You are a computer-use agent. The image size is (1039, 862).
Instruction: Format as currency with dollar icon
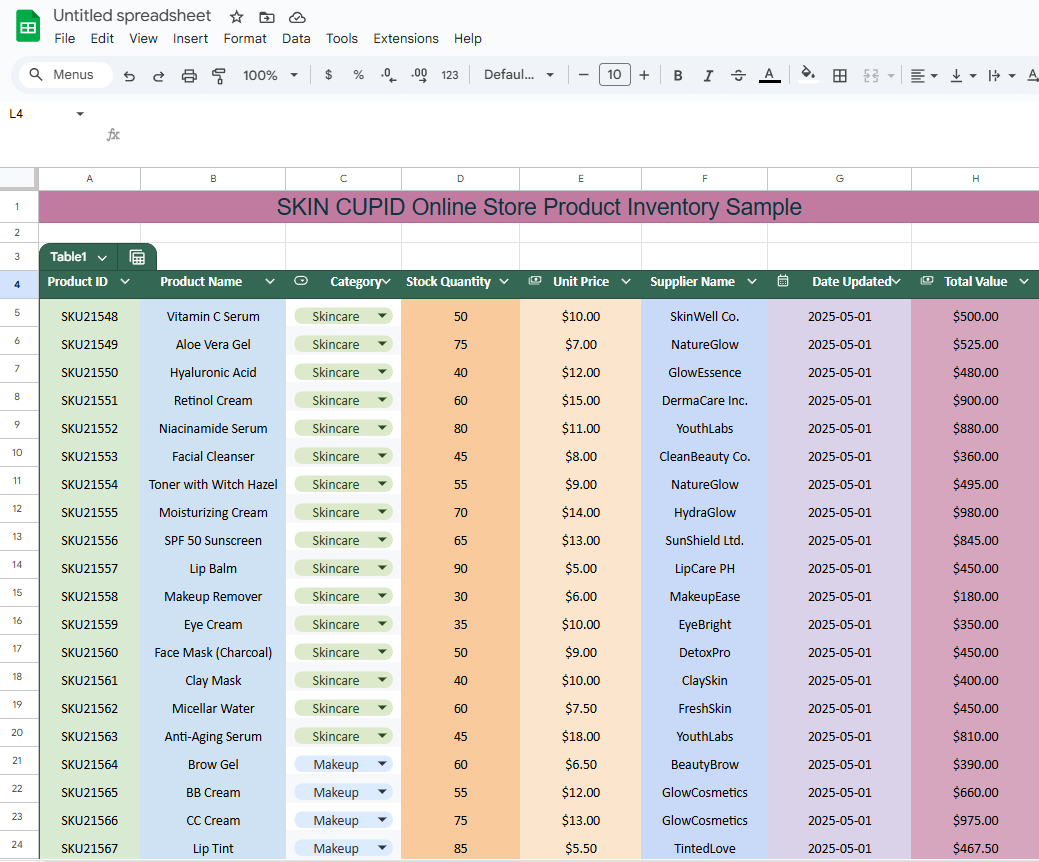[328, 75]
